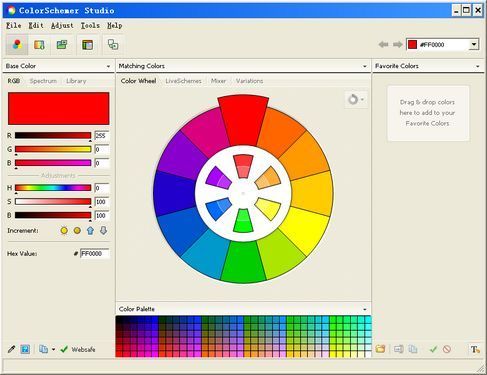Switch to the Spectrum tab
Screen dimensions: 487x375
(x=43, y=81)
